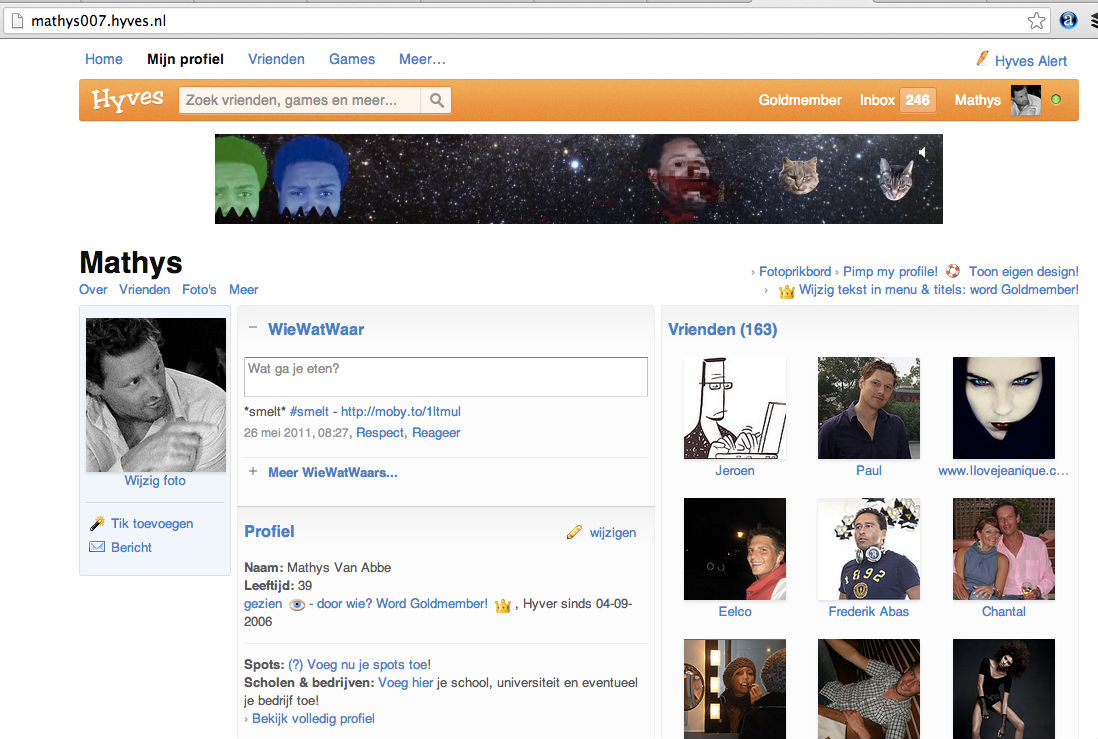This screenshot has height=739, width=1098.
Task: Collapse the WieWatWaar panel
Action: 253,328
